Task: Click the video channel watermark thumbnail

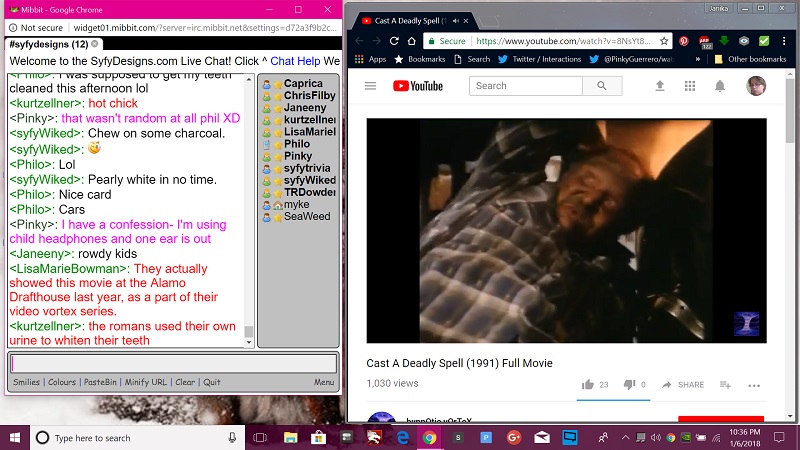Action: 746,323
